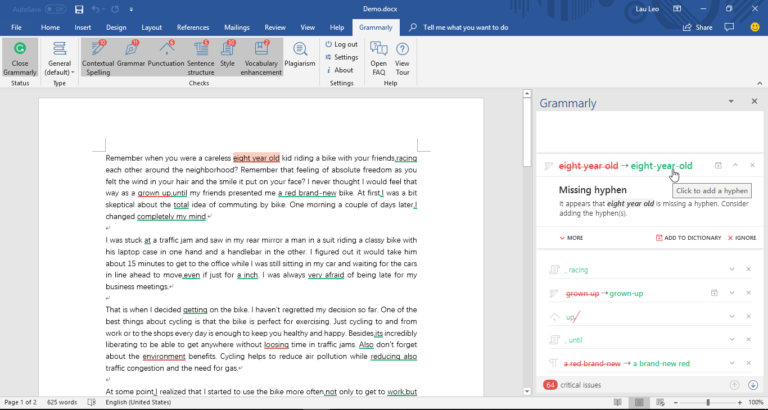Open View tab
768x410 pixels.
tap(308, 27)
